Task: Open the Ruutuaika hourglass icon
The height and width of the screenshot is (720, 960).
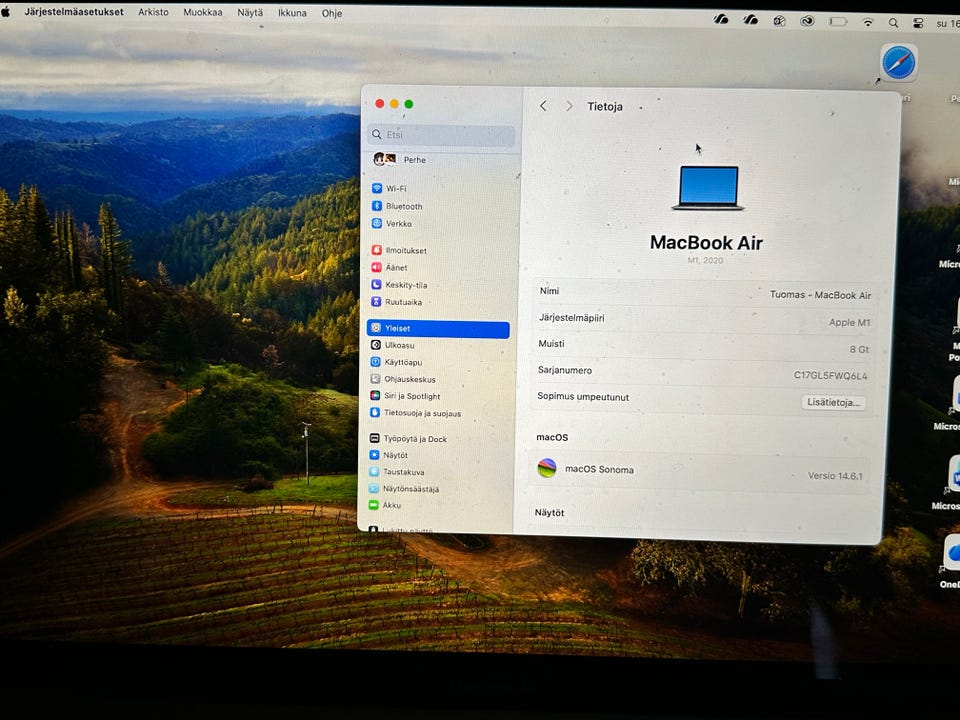Action: 377,301
